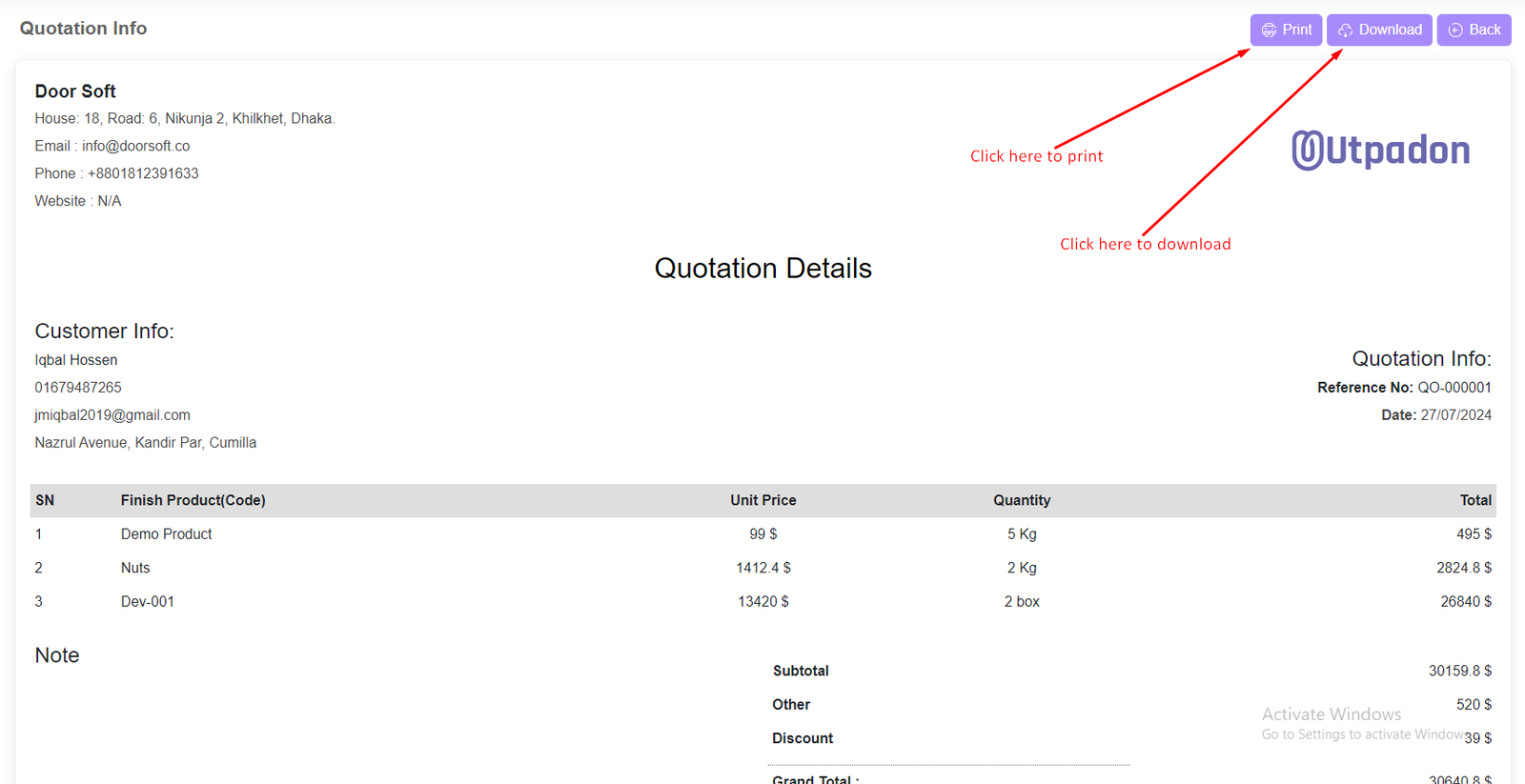Click the Note section heading
Viewport: 1525px width, 784px height.
[x=57, y=655]
